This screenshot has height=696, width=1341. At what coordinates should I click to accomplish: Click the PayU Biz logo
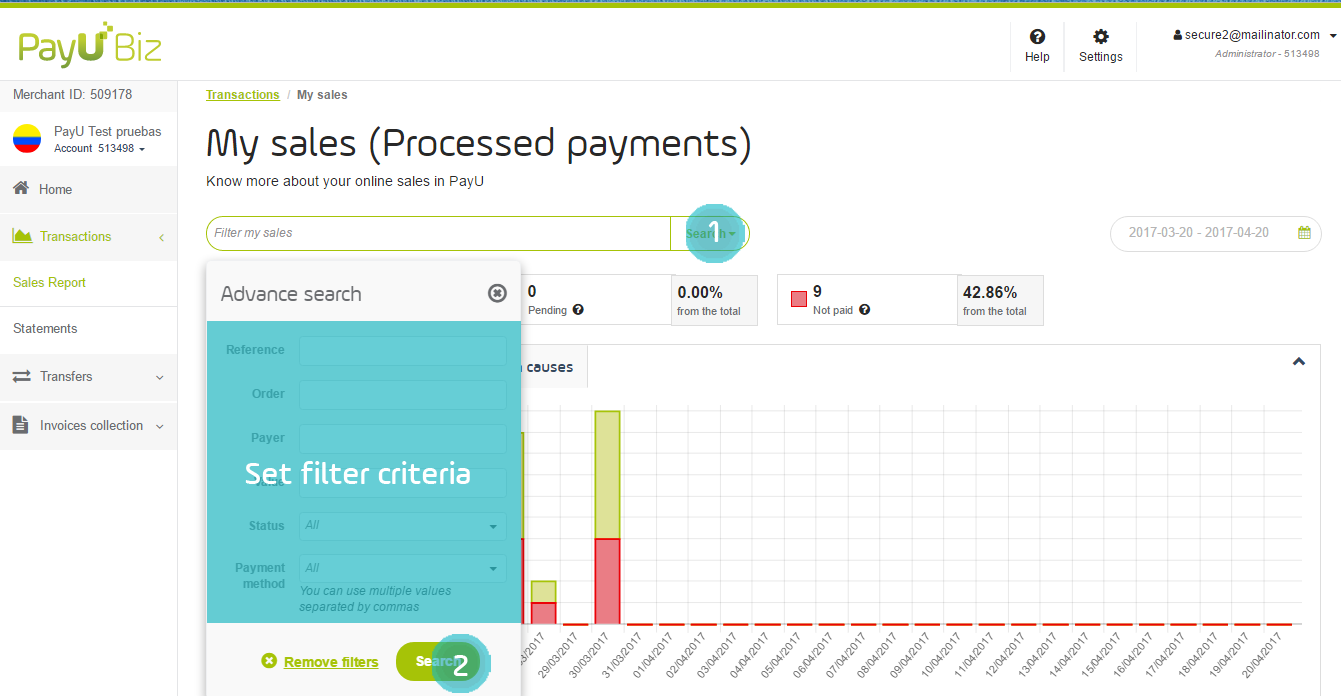(x=90, y=47)
